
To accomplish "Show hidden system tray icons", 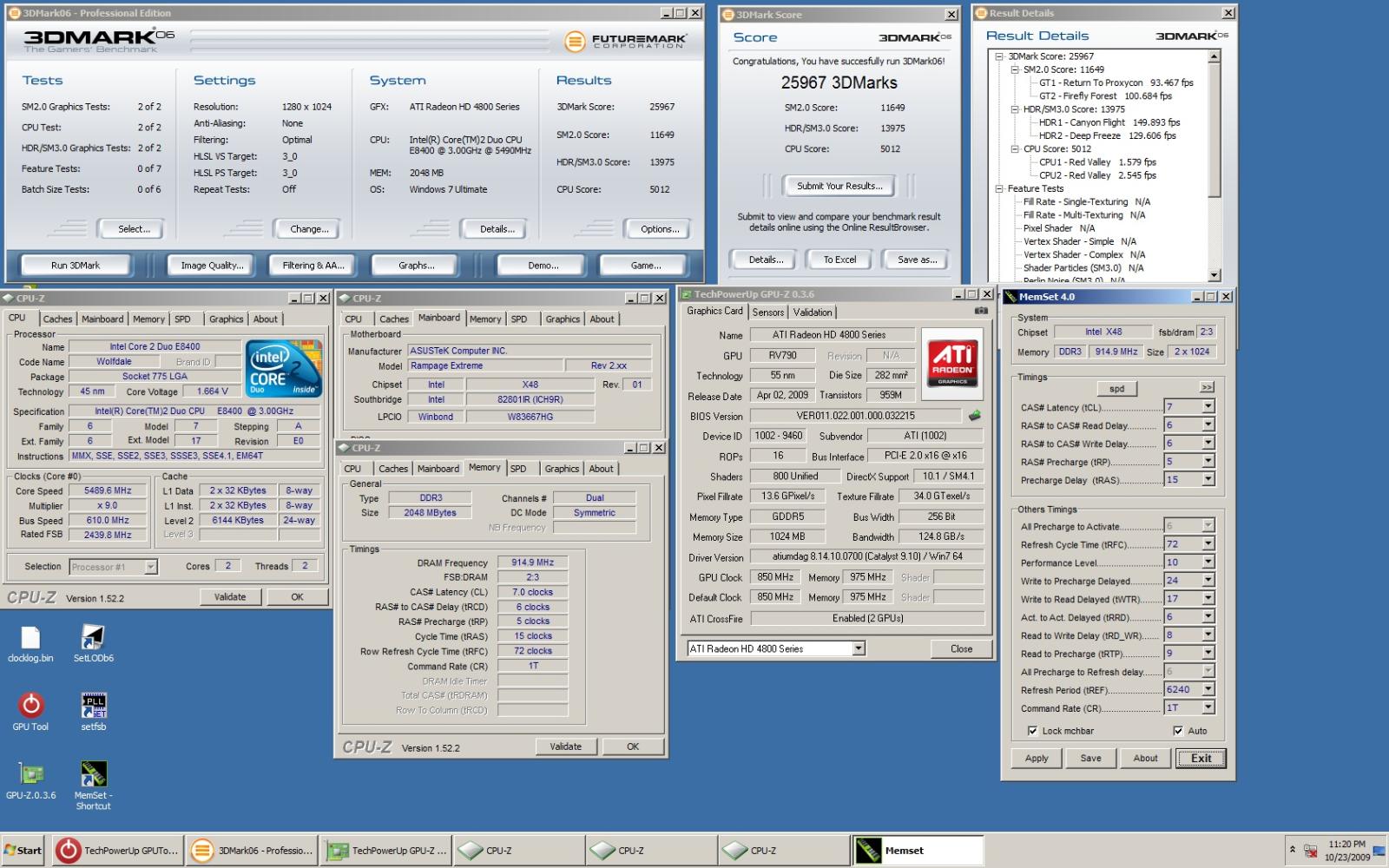I will coord(1292,850).
